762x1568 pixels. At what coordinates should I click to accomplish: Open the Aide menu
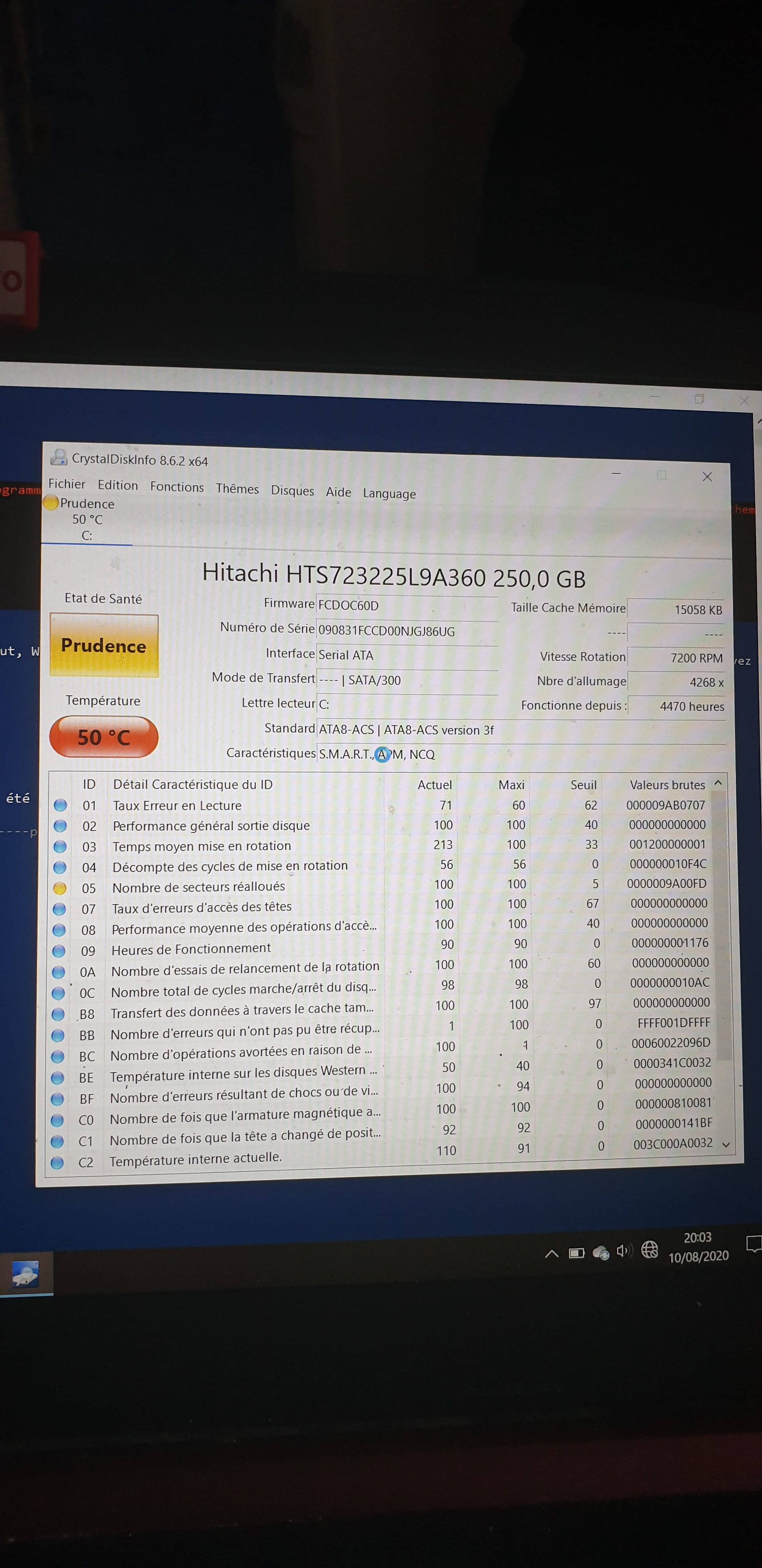338,492
